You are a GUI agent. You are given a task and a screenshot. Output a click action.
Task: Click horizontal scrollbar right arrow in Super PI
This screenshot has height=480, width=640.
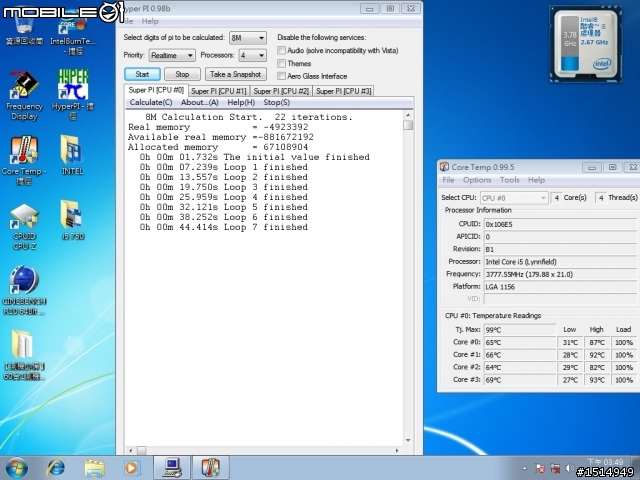[x=397, y=450]
